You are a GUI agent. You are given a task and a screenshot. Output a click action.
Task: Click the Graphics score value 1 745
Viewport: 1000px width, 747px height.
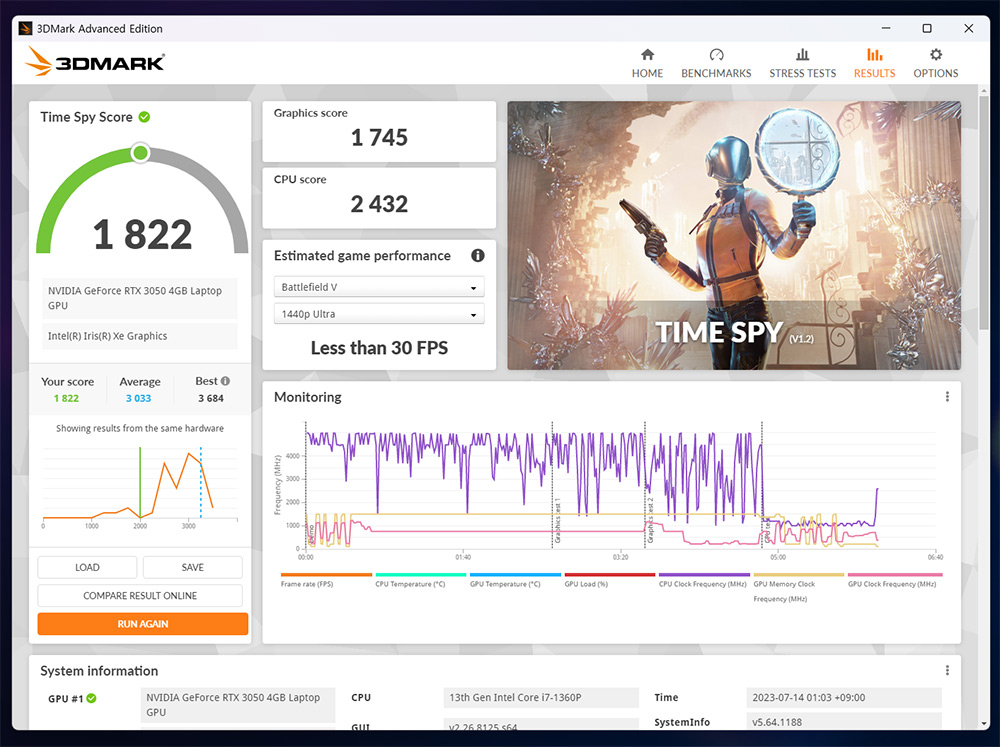coord(379,137)
